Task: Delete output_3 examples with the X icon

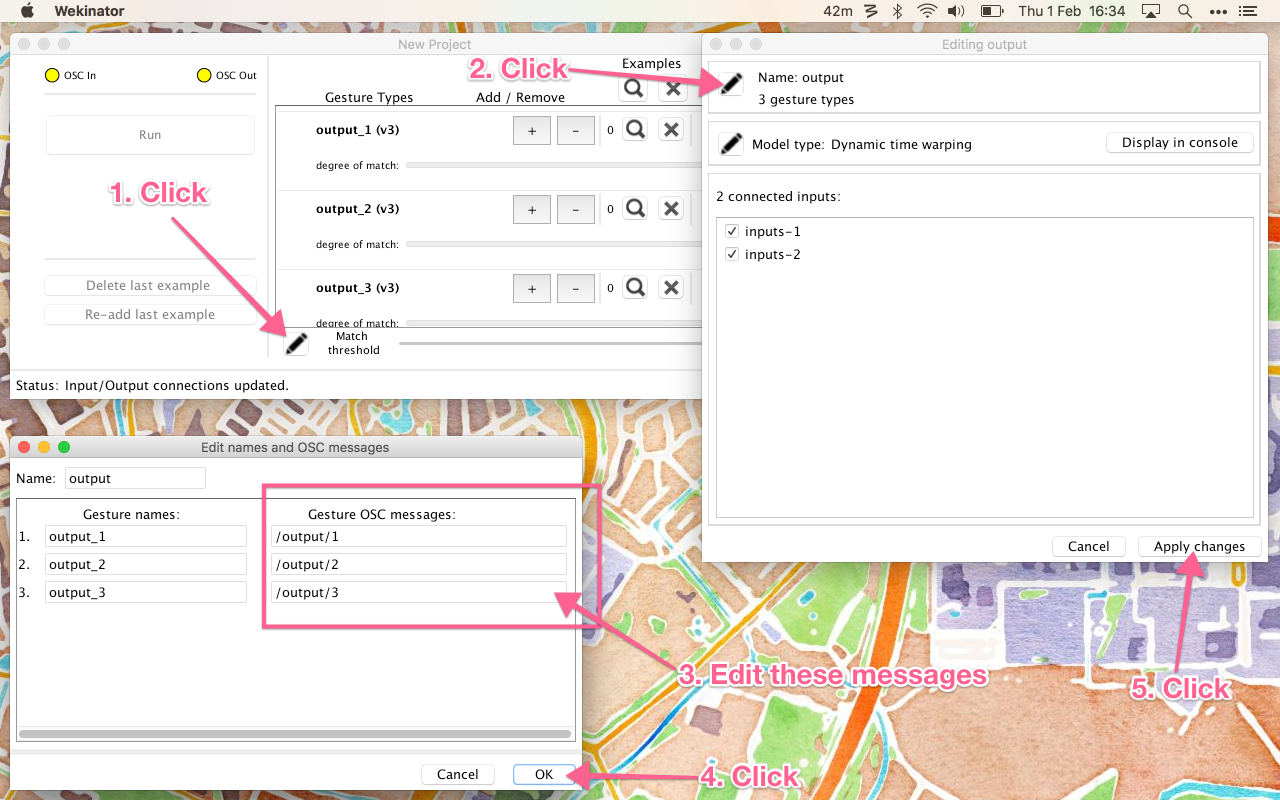Action: (672, 288)
